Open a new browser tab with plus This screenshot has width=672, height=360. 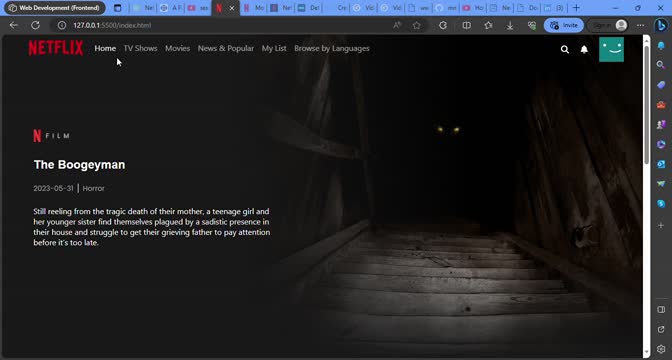[576, 8]
